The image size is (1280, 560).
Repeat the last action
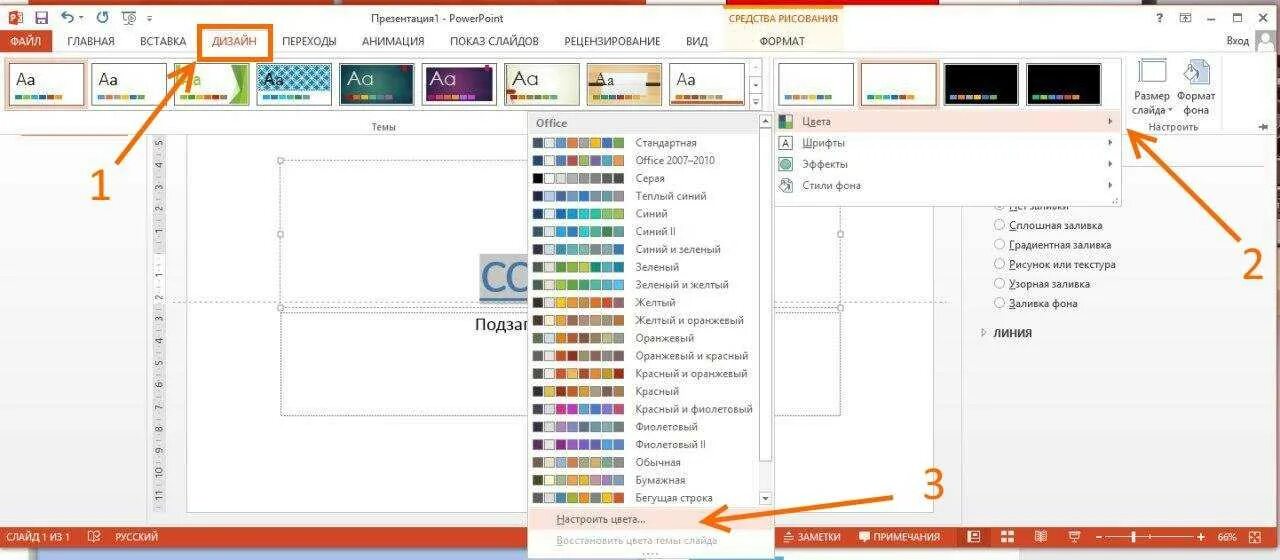tap(102, 17)
